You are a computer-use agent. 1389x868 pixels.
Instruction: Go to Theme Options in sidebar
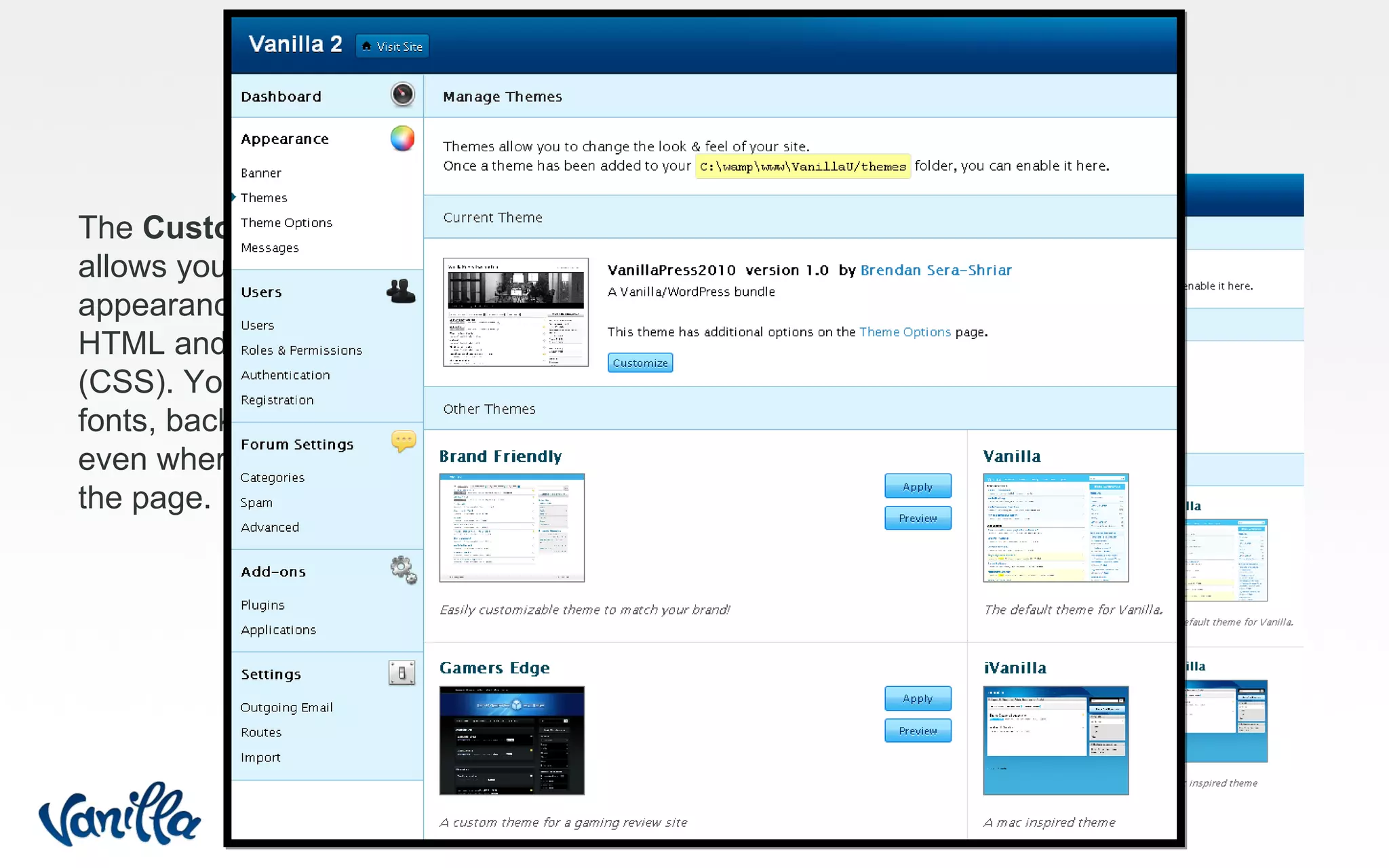(286, 222)
